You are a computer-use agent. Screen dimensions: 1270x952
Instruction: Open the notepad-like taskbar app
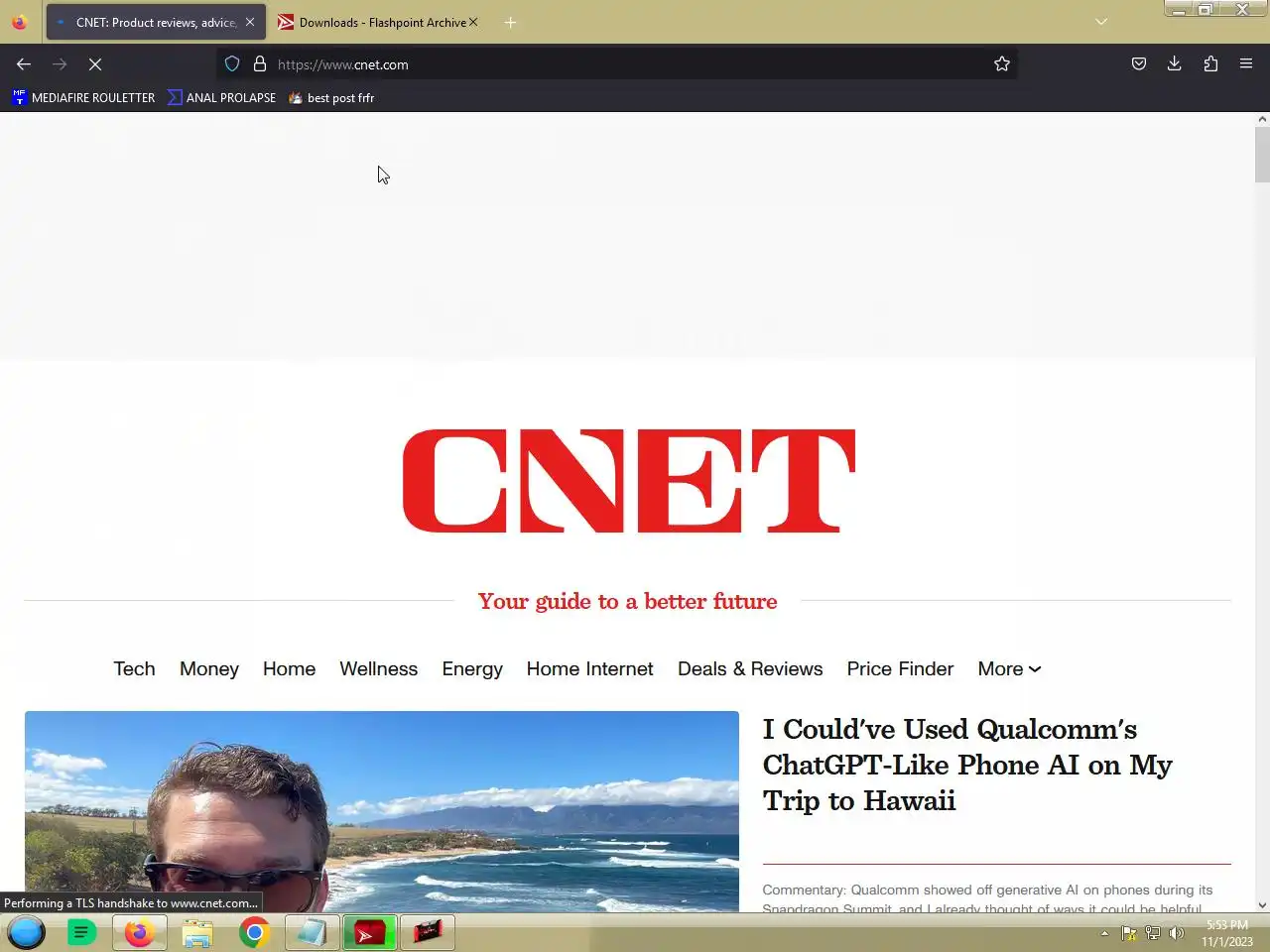312,933
